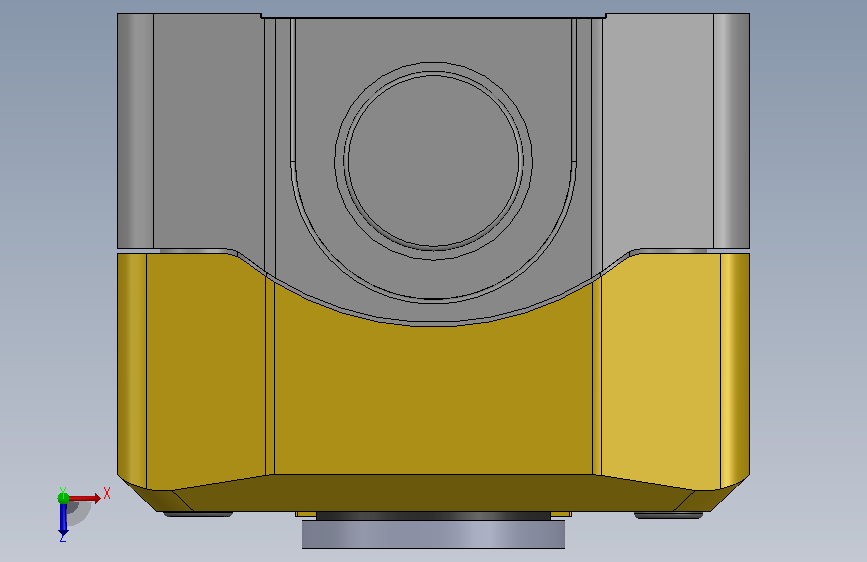This screenshot has height=562, width=867.
Task: Select the bottom-right small foot pad
Action: 668,515
